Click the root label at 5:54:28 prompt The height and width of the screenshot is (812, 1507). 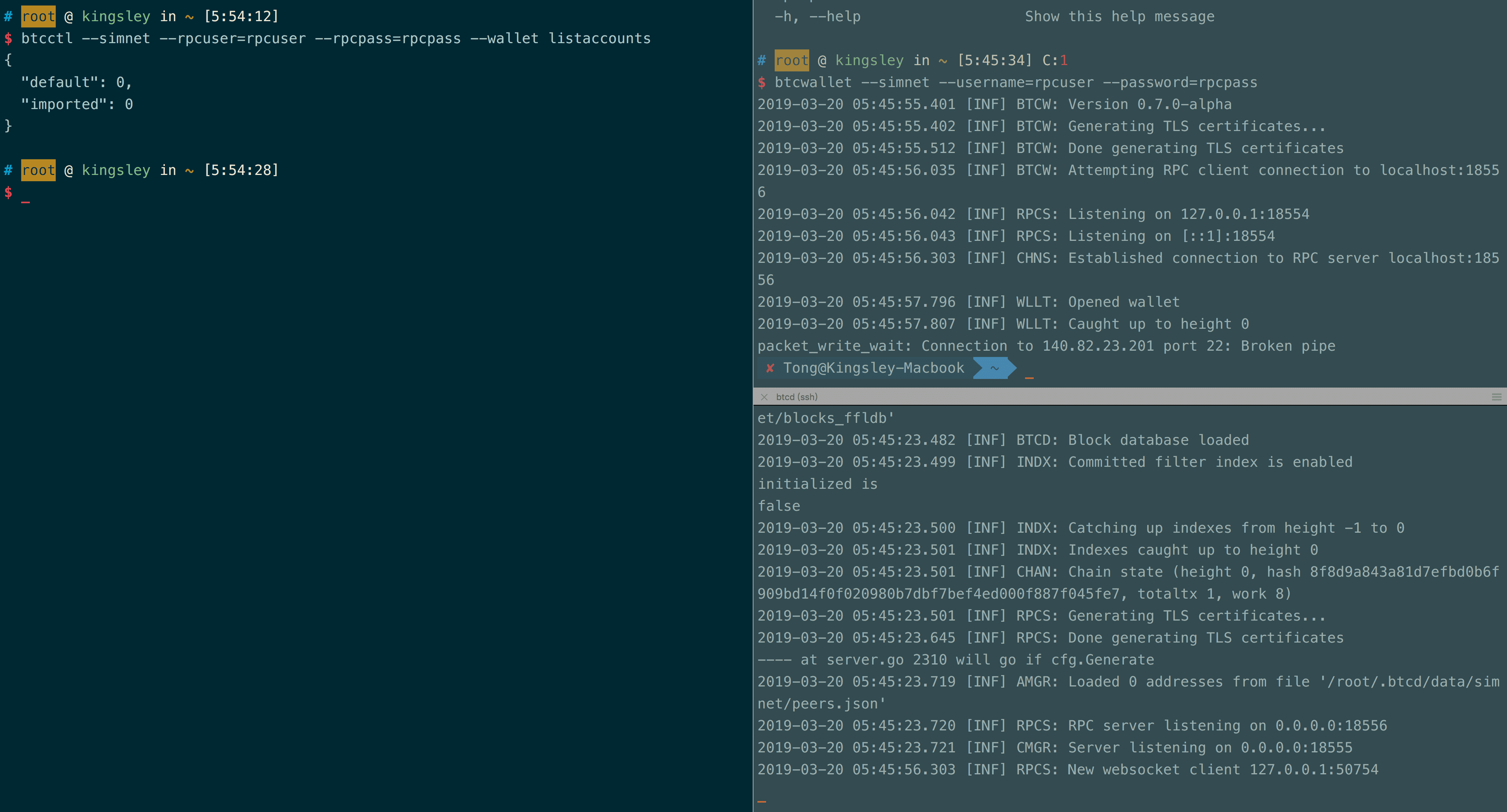click(x=38, y=170)
